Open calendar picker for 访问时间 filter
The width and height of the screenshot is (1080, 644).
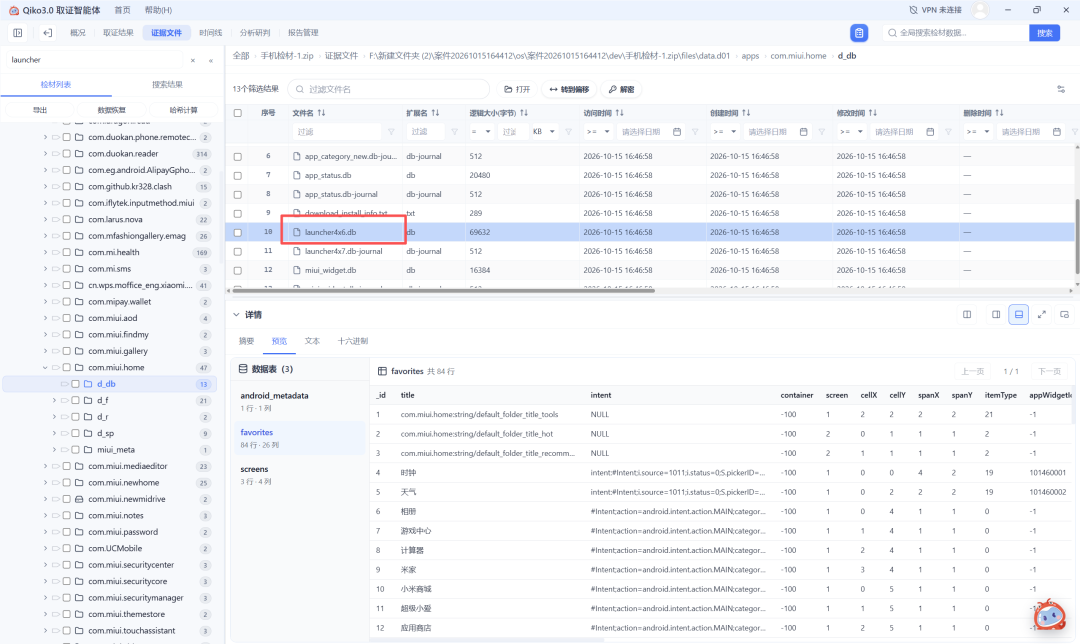[x=677, y=132]
